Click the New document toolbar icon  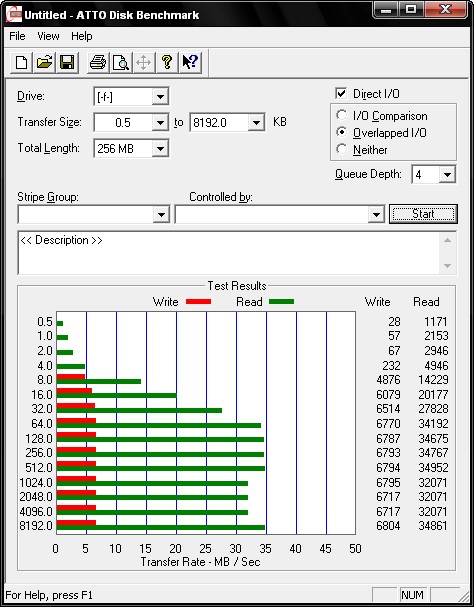(21, 62)
